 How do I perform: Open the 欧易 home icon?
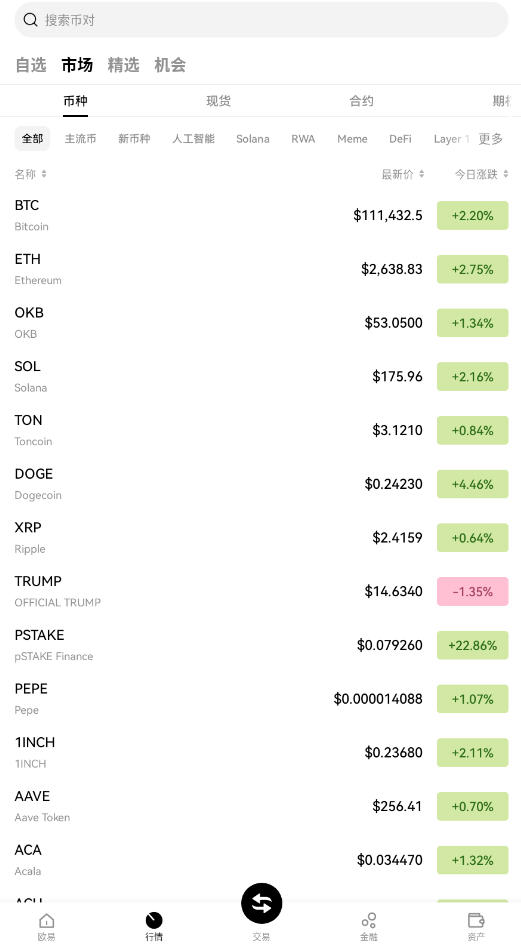pyautogui.click(x=46, y=920)
